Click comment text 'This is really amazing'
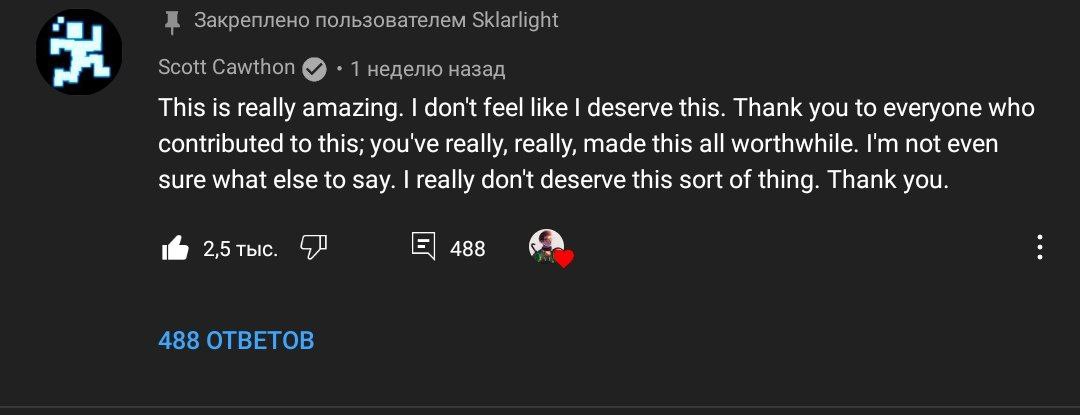 (264, 108)
